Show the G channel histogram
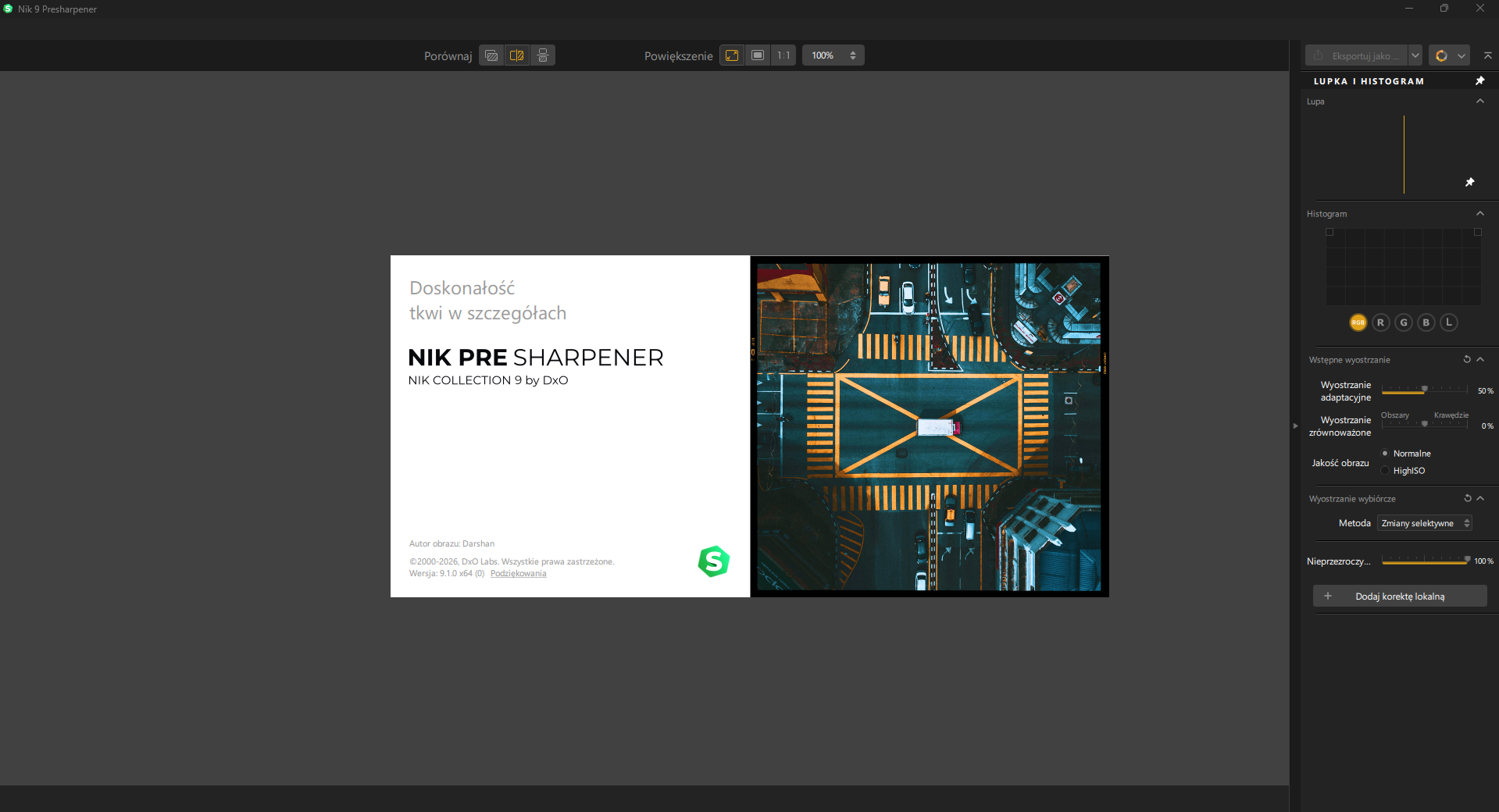The width and height of the screenshot is (1499, 812). 1404,322
